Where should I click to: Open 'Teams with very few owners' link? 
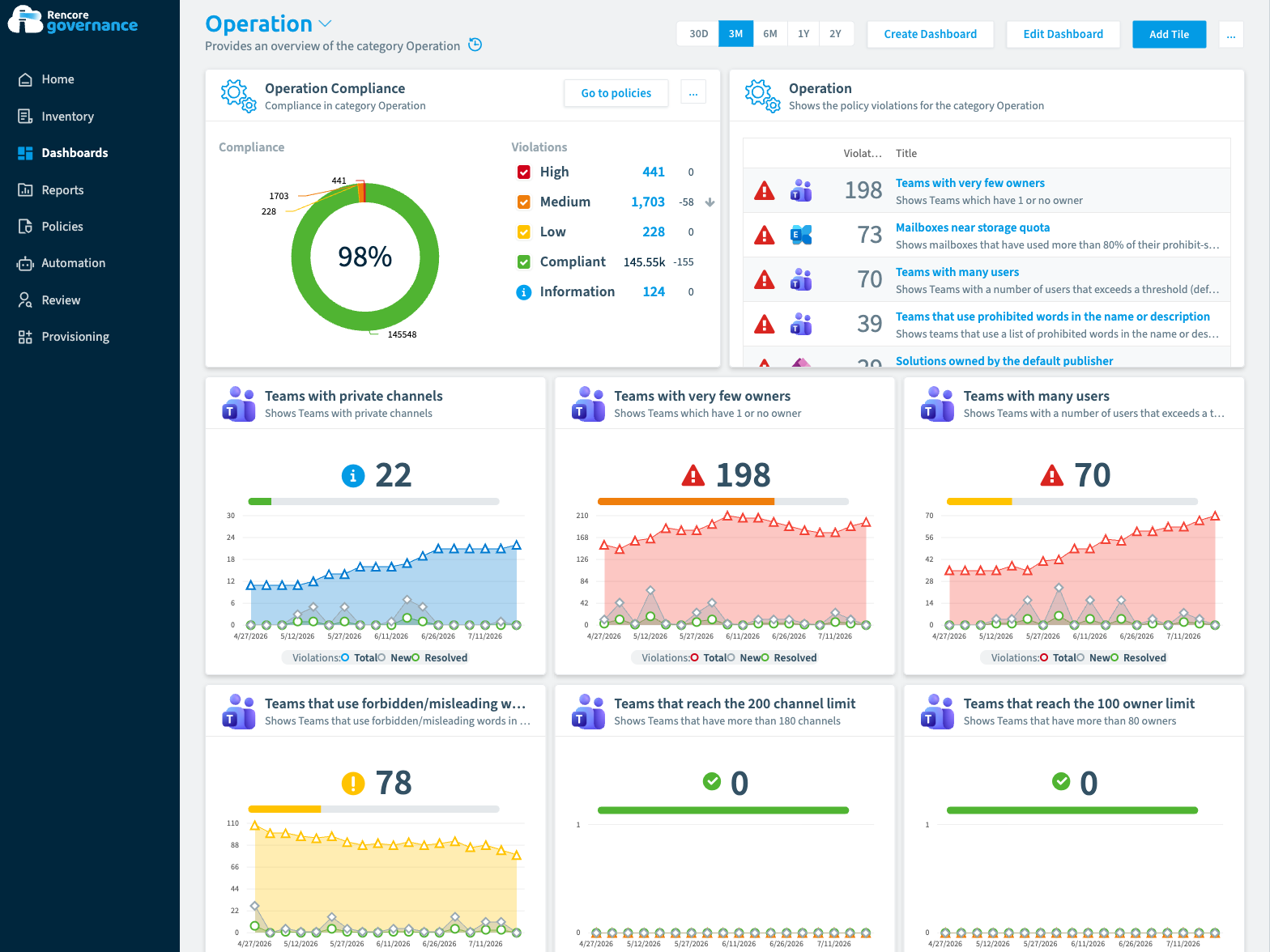tap(970, 184)
